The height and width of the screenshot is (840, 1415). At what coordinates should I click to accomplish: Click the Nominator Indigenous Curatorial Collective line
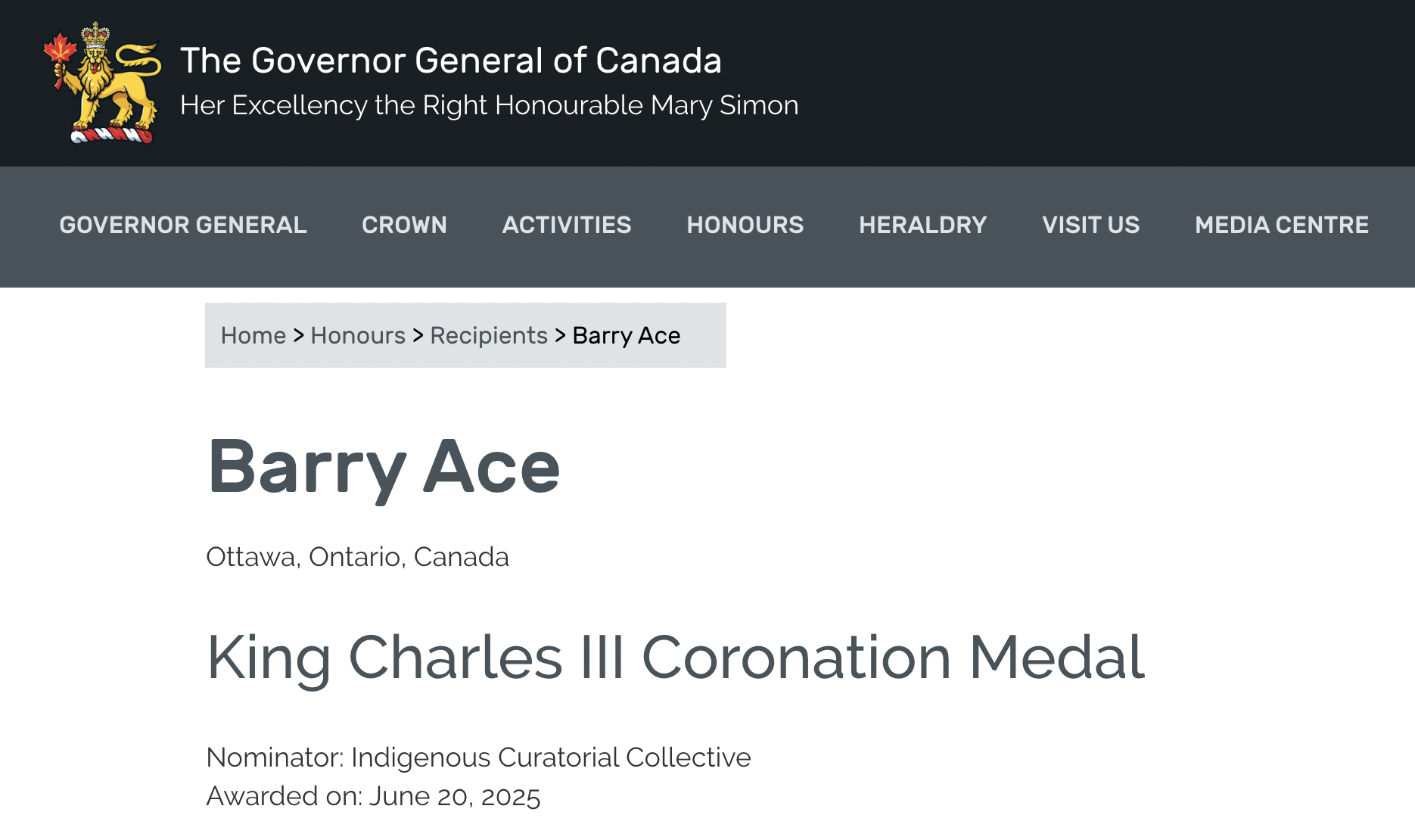(x=478, y=758)
